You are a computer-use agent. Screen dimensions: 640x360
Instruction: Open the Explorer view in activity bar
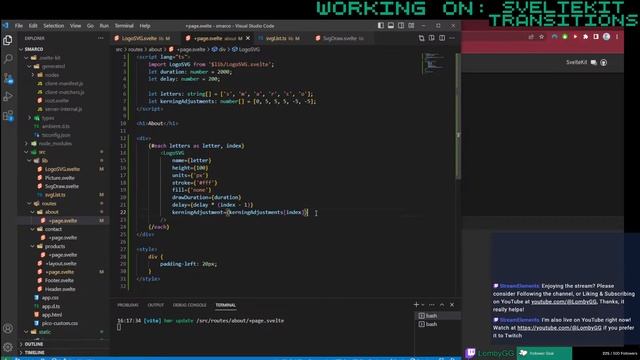click(x=8, y=40)
